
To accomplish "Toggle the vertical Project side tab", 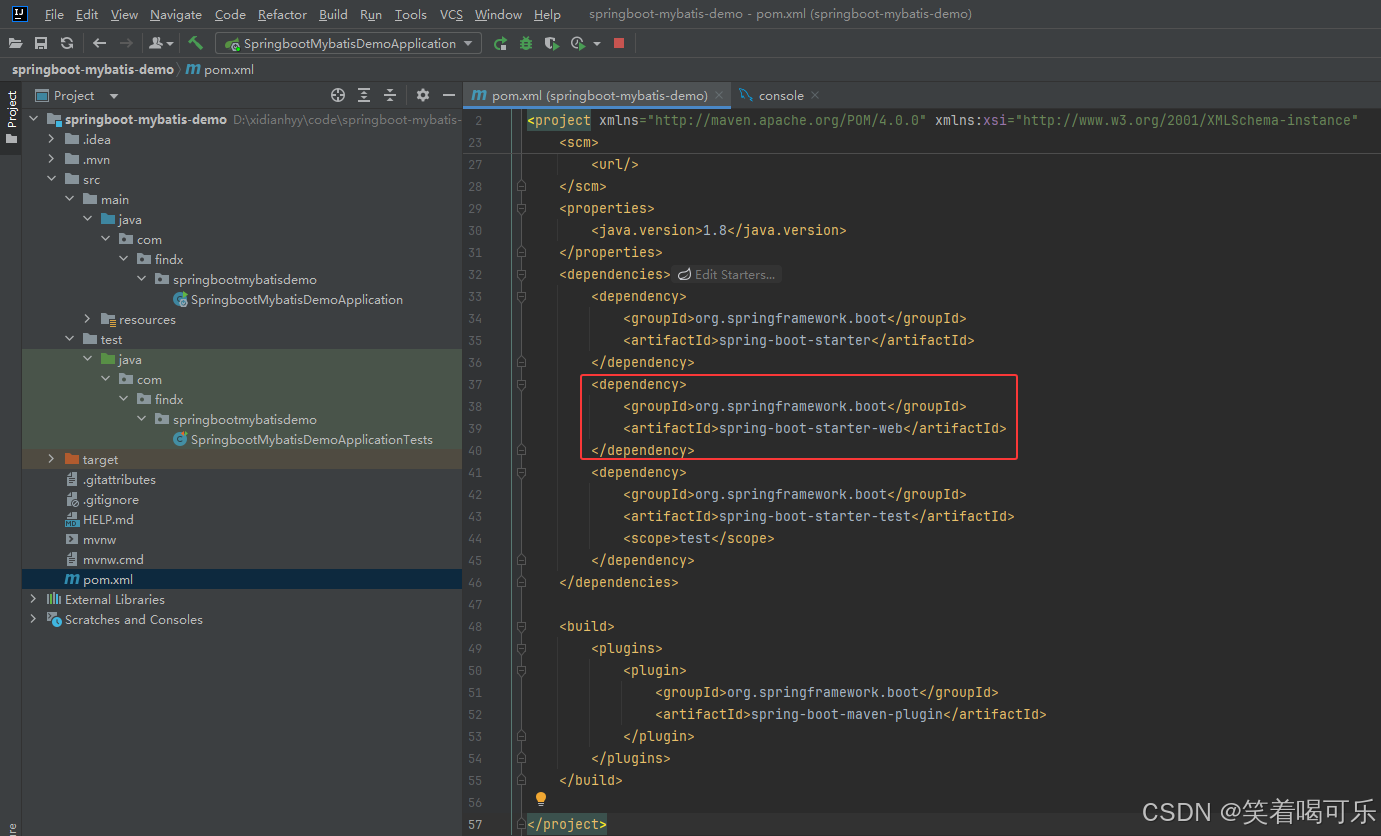I will click(x=11, y=116).
